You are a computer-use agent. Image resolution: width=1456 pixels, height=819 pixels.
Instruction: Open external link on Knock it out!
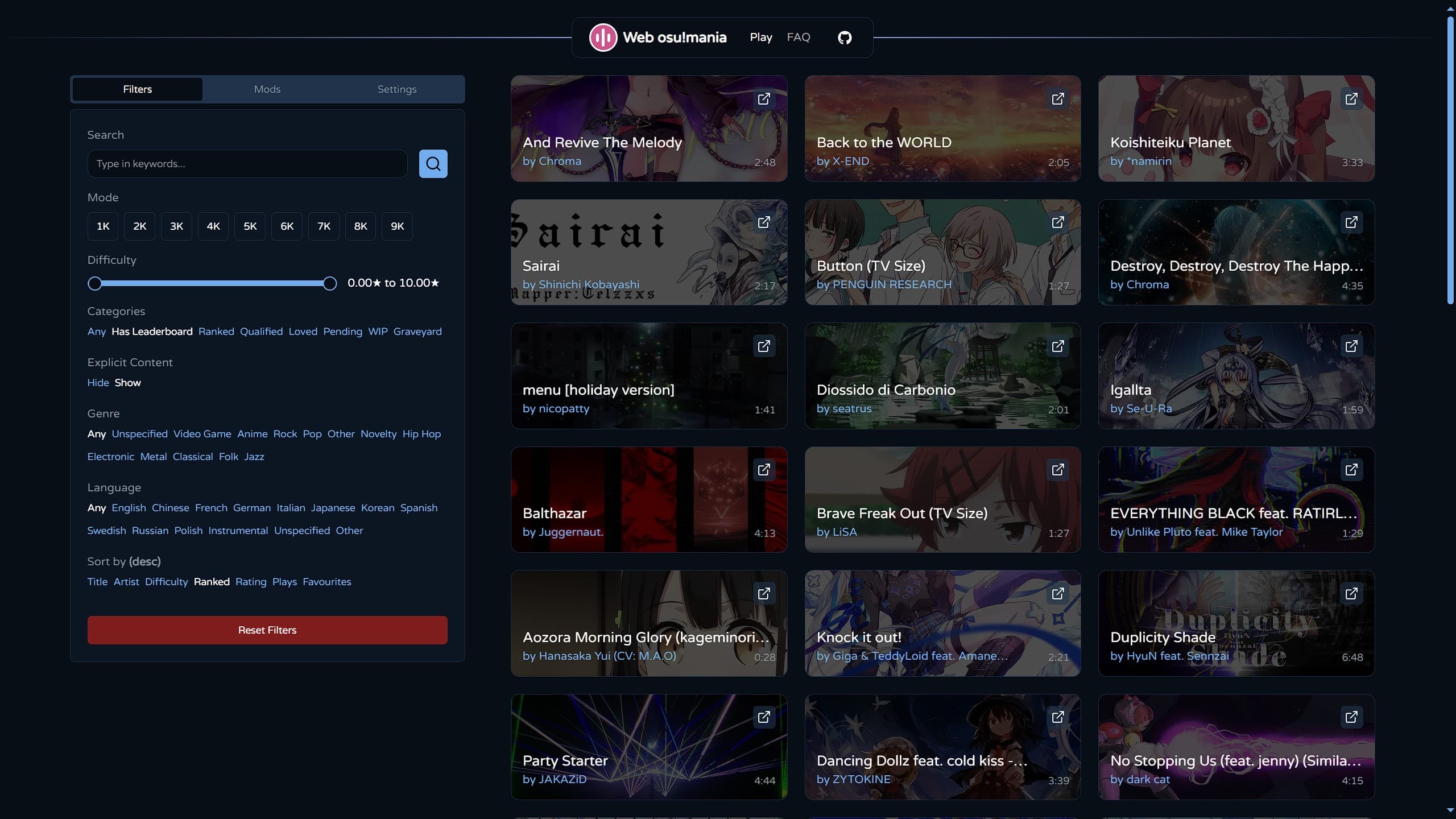pyautogui.click(x=1057, y=594)
